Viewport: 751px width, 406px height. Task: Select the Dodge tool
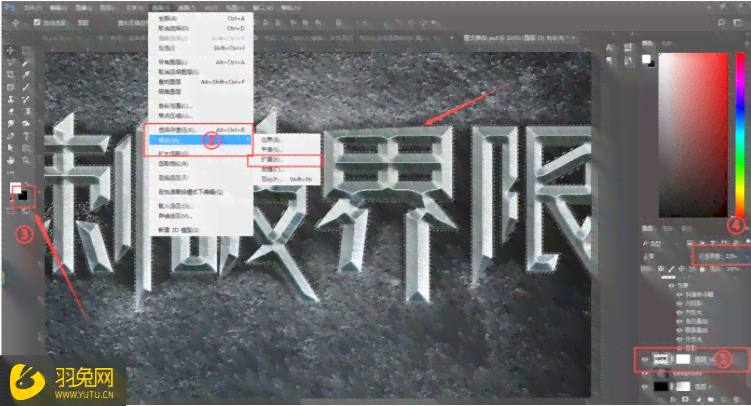click(x=26, y=124)
